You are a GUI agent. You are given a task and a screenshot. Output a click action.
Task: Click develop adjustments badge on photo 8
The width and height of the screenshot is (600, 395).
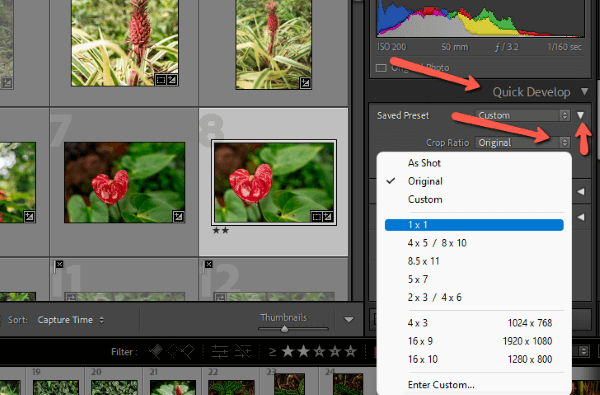tap(328, 217)
